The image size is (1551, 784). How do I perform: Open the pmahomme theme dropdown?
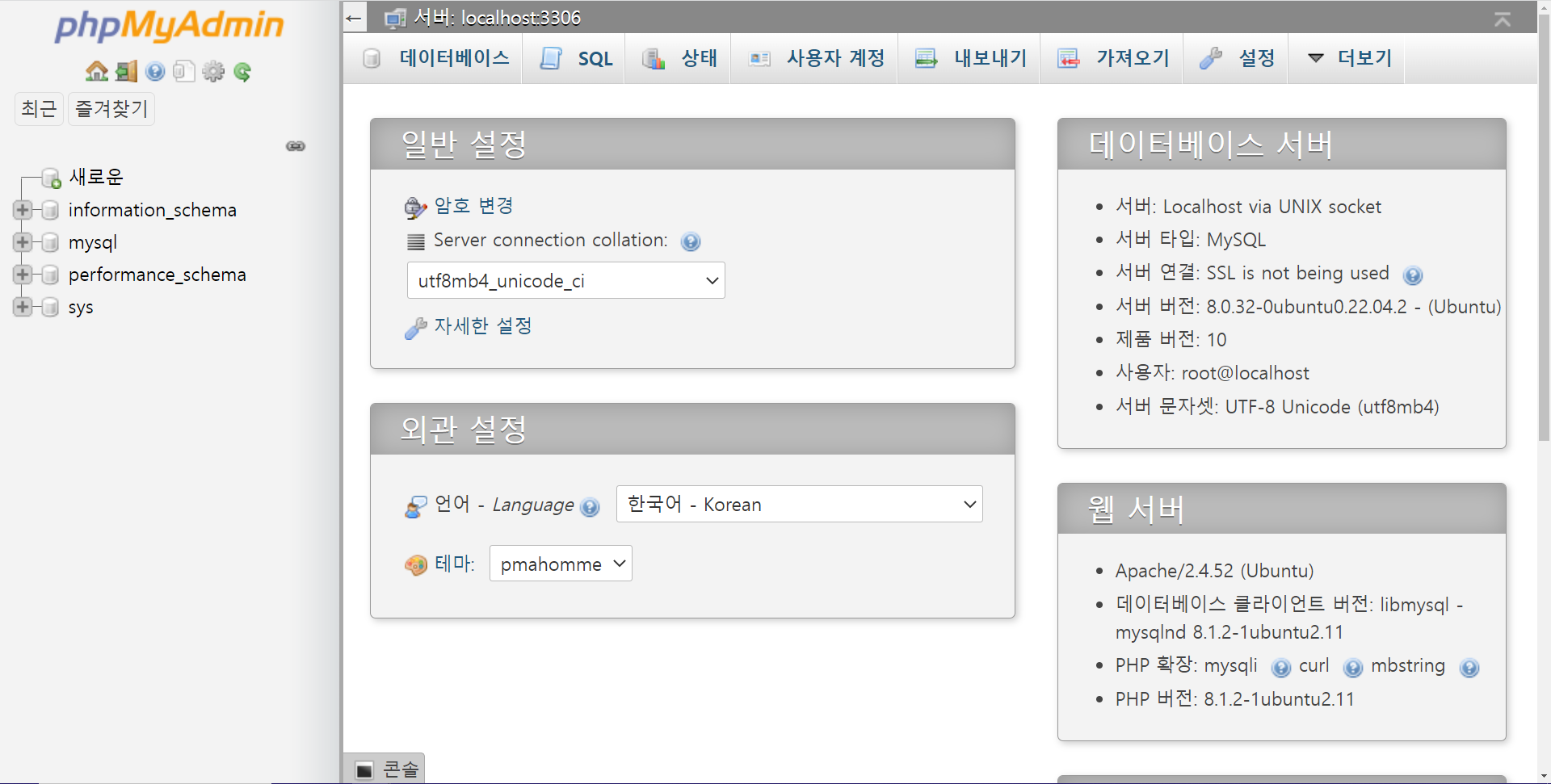click(561, 564)
